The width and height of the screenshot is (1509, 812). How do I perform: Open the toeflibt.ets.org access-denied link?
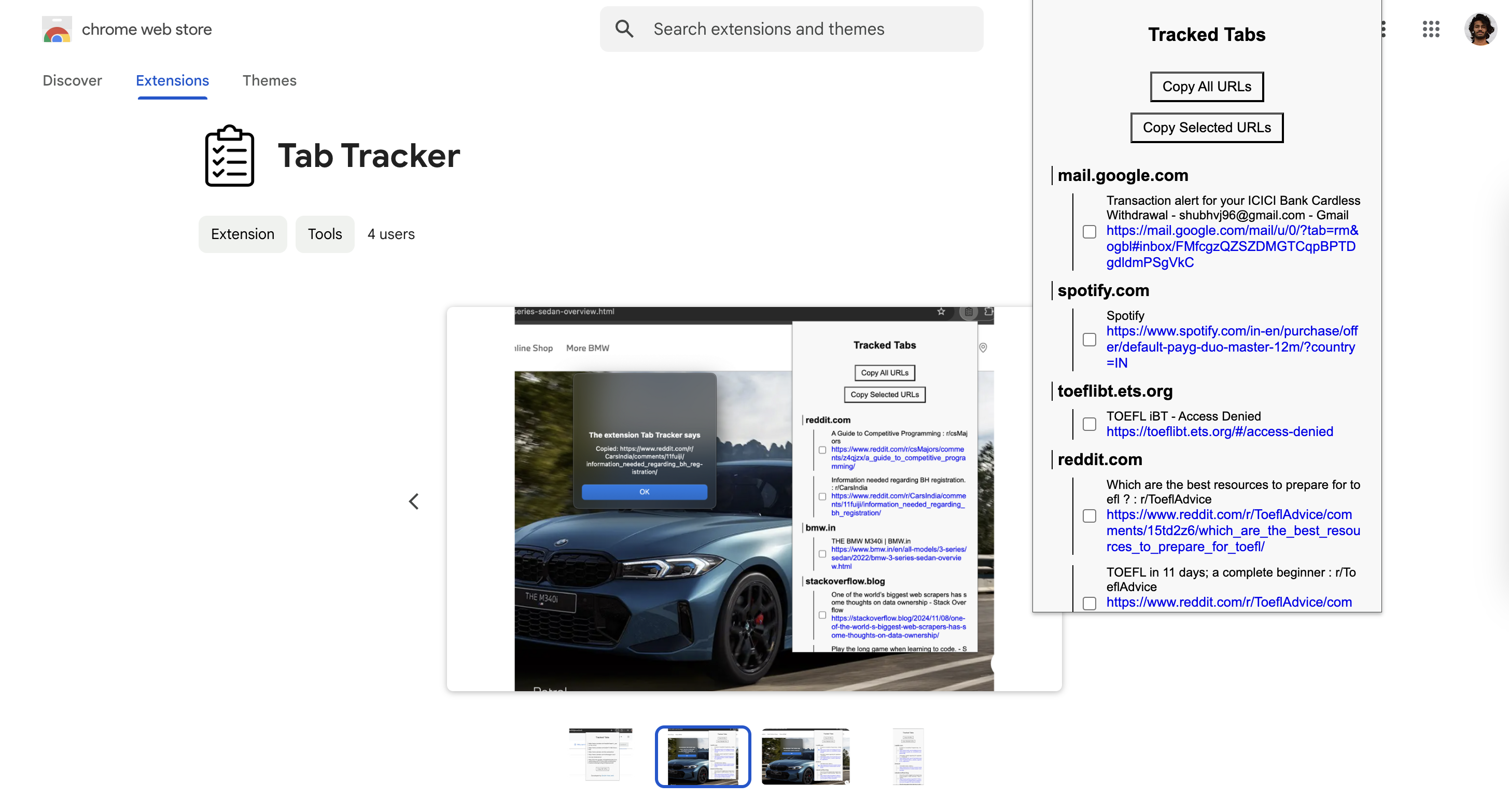(1219, 432)
